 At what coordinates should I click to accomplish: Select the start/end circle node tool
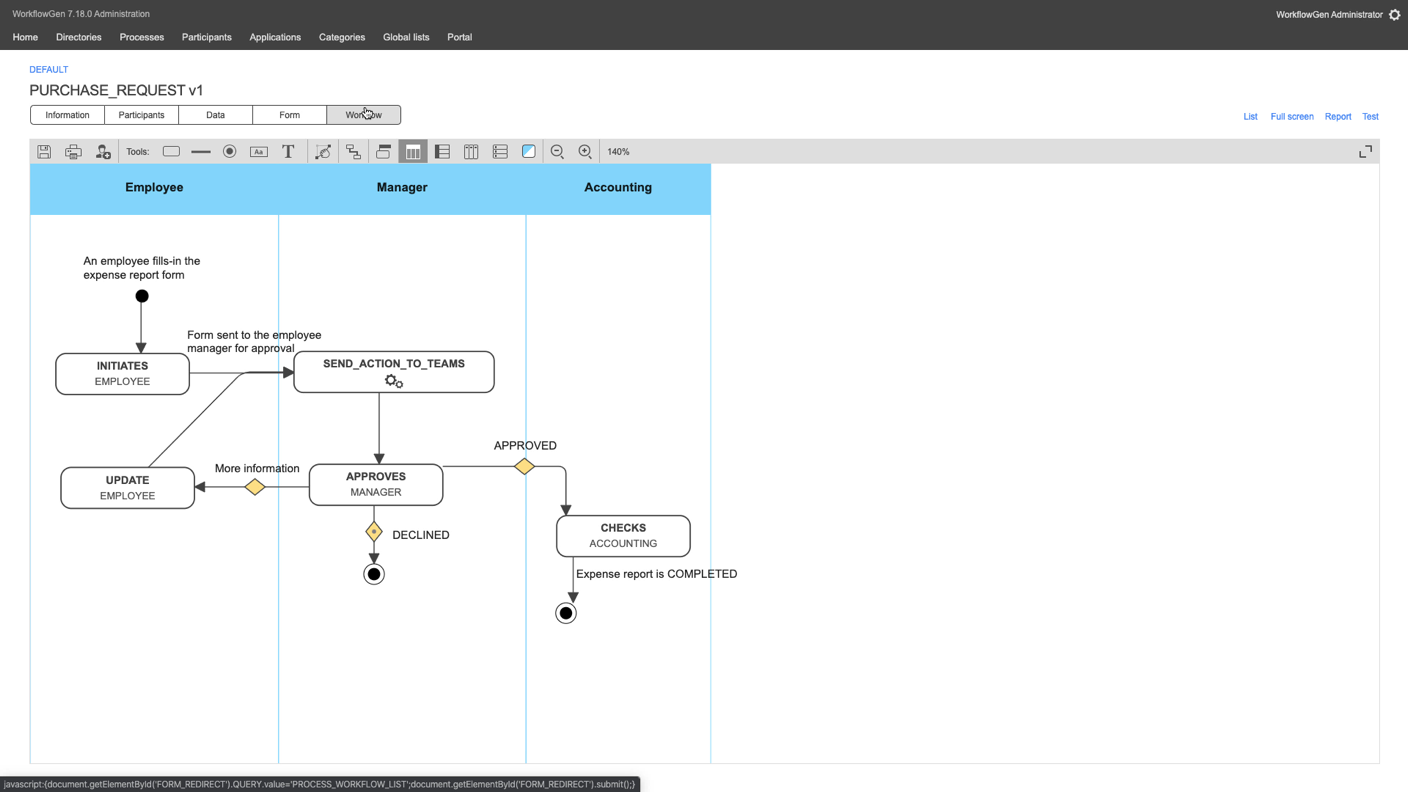coord(229,152)
